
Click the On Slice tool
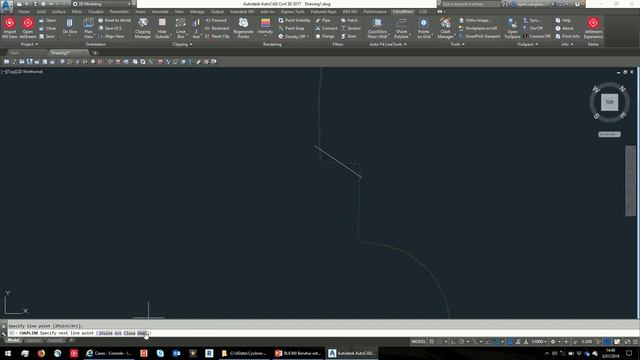[x=70, y=27]
